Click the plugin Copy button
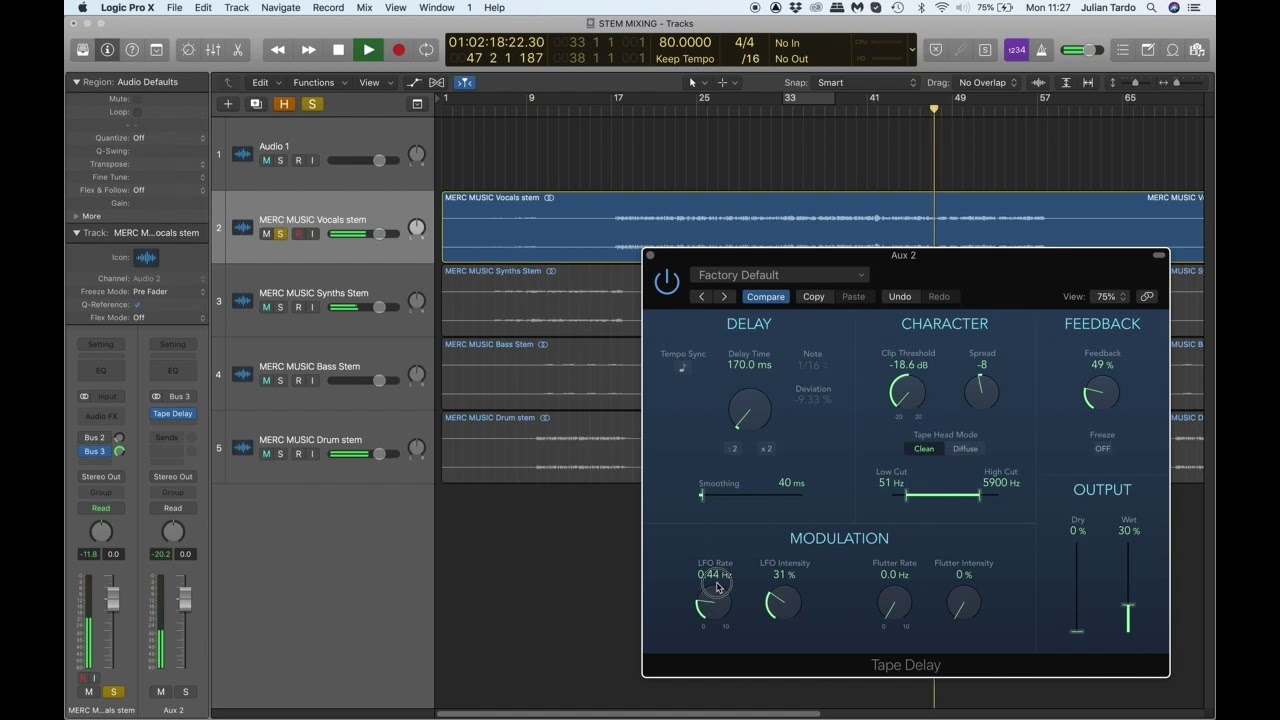 [x=814, y=297]
